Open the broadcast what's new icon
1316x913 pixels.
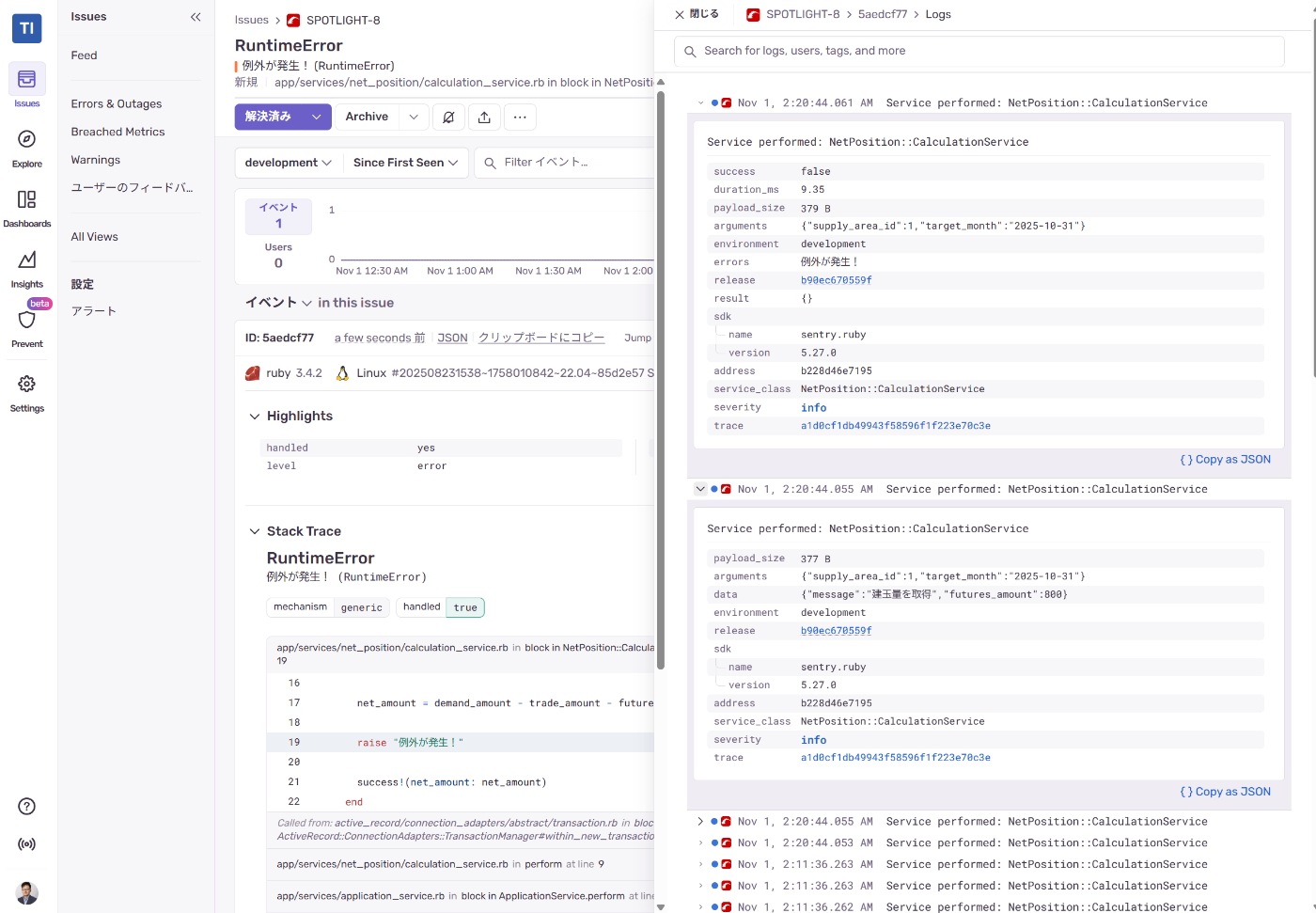click(27, 844)
